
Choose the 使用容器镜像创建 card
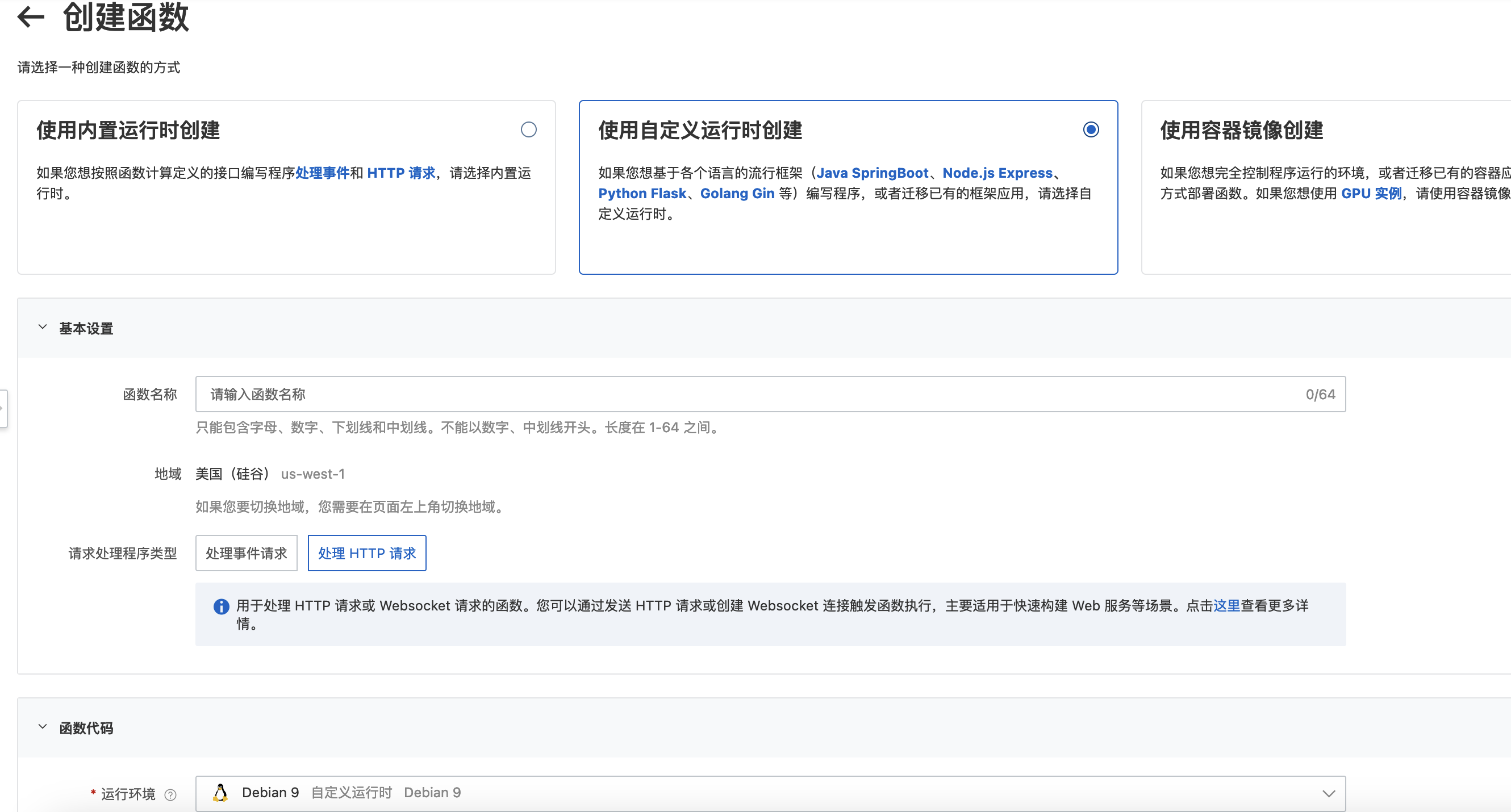click(1326, 187)
